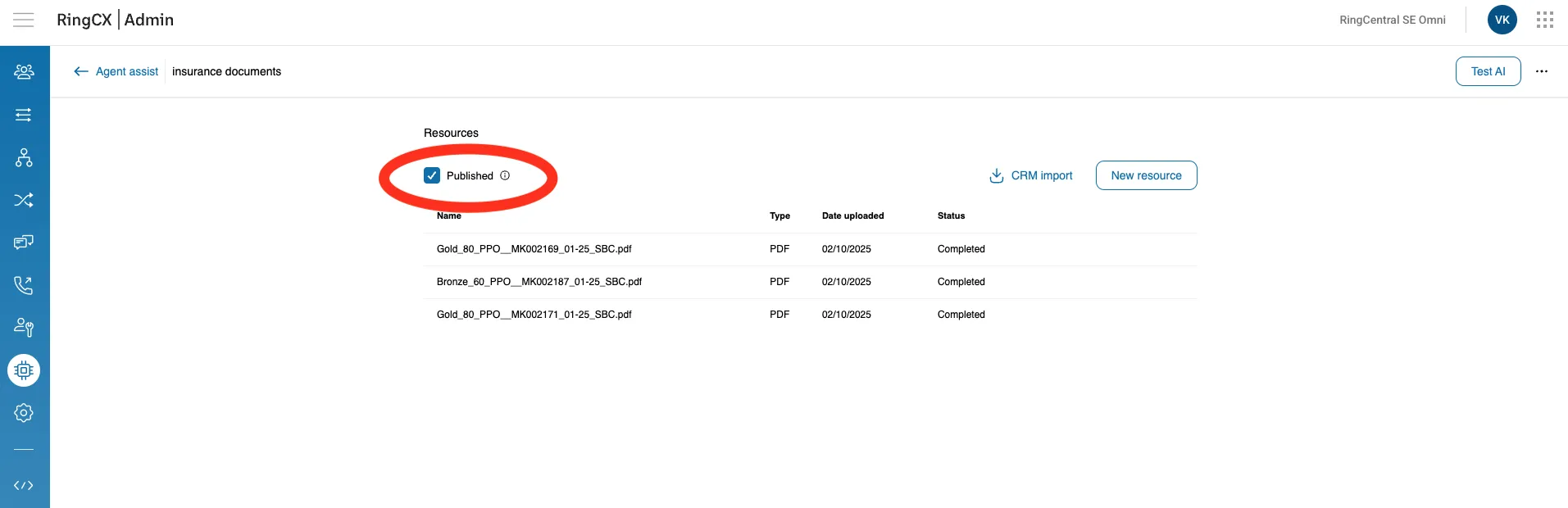The image size is (1568, 508).
Task: Click the code brackets developer icon
Action: click(24, 485)
